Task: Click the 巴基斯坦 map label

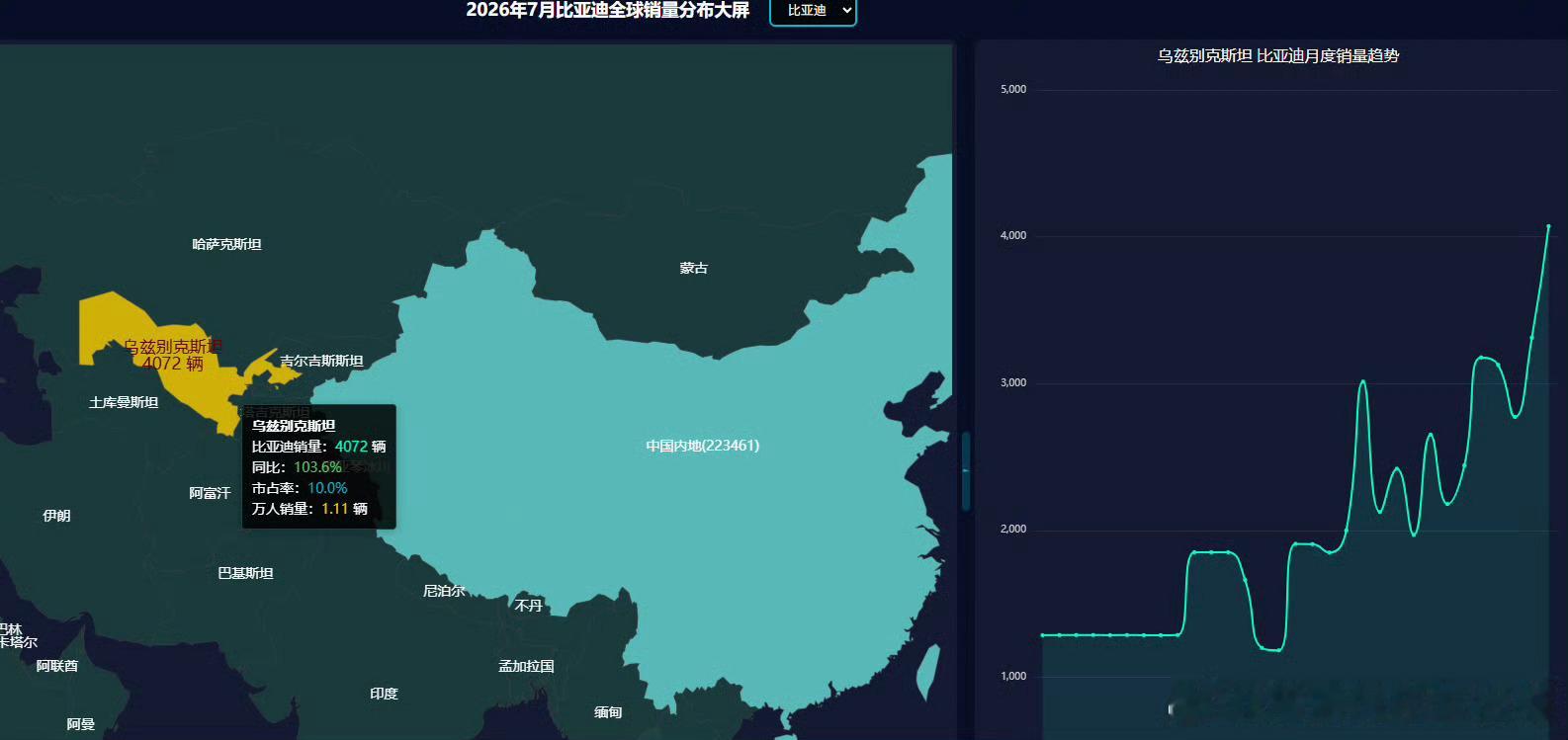Action: coord(245,573)
